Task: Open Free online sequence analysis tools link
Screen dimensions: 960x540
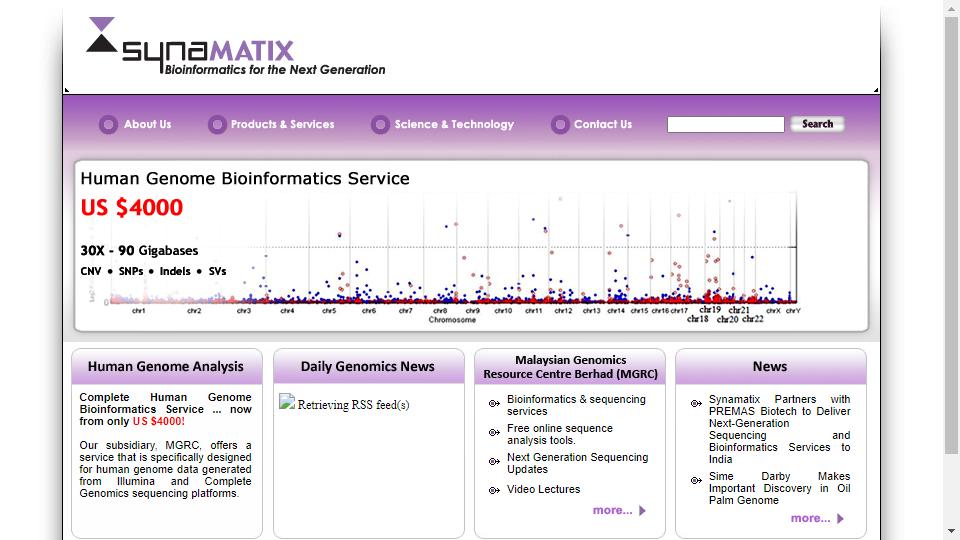Action: pos(560,434)
